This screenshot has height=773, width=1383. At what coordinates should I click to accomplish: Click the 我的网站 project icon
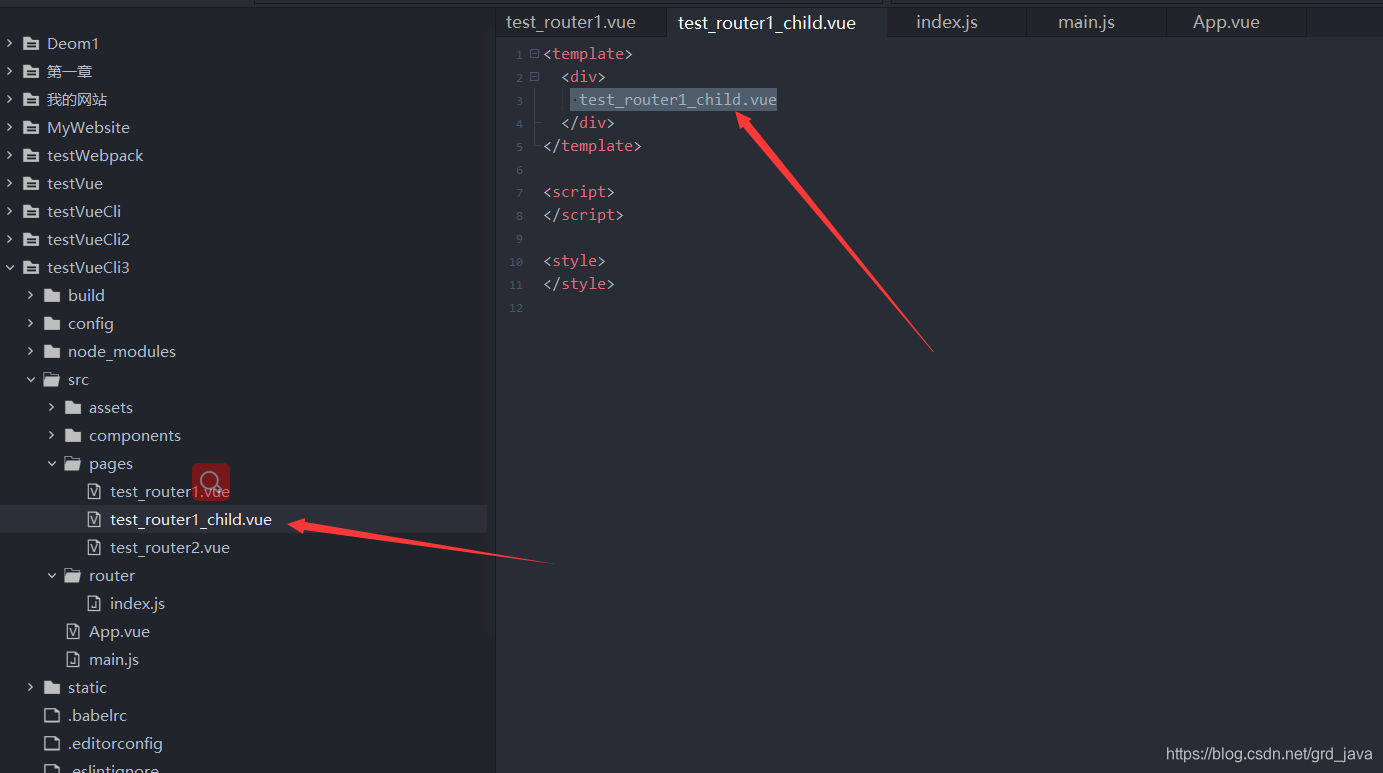[x=31, y=99]
